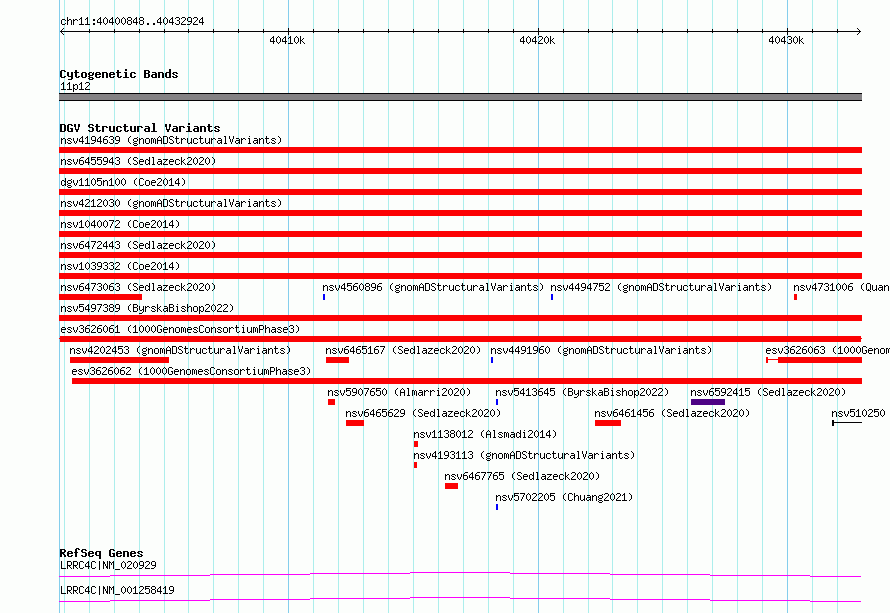Image resolution: width=890 pixels, height=613 pixels.
Task: Click the red marker under nsv4731006
Action: pos(795,297)
